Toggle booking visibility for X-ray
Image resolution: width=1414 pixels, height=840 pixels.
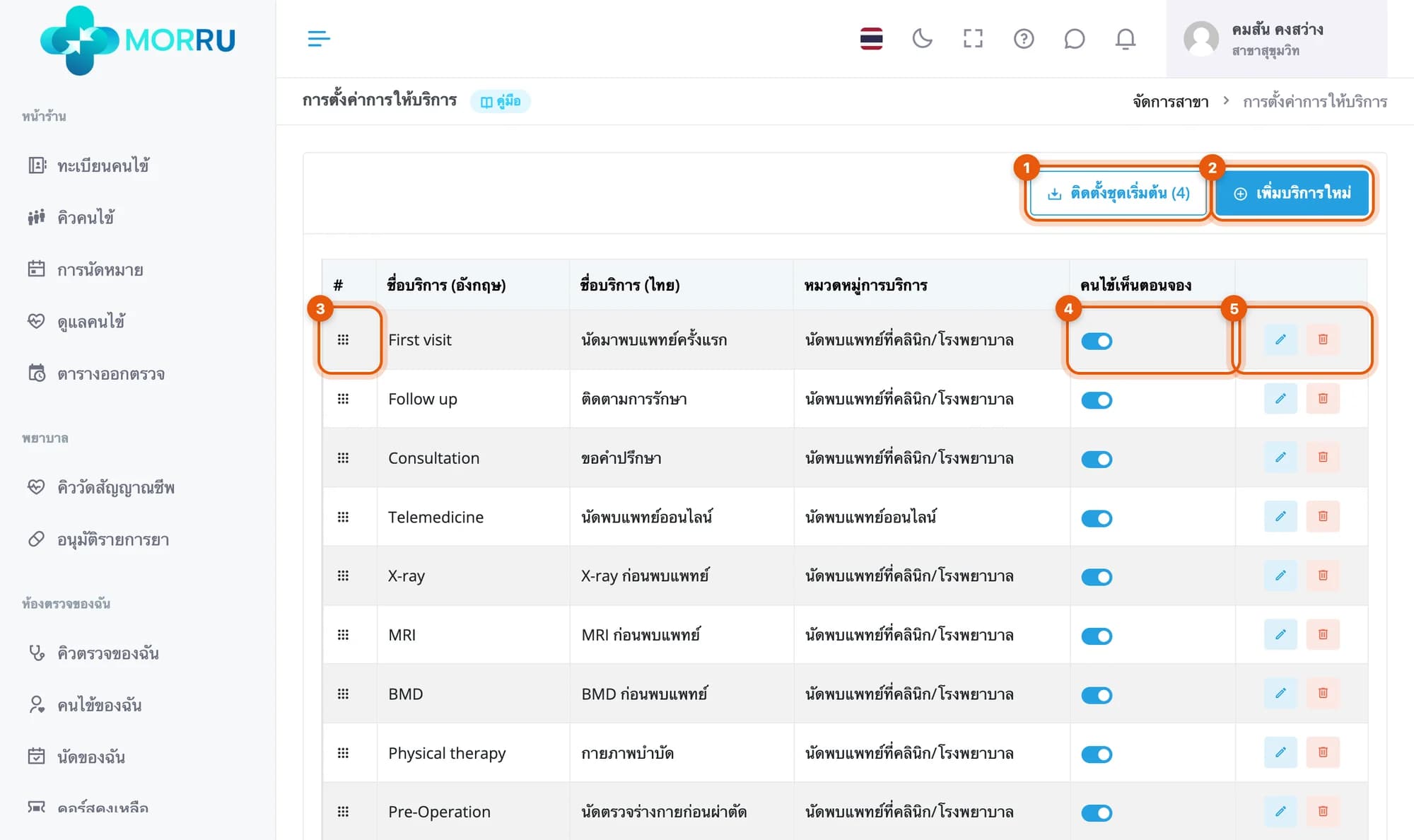(1097, 577)
